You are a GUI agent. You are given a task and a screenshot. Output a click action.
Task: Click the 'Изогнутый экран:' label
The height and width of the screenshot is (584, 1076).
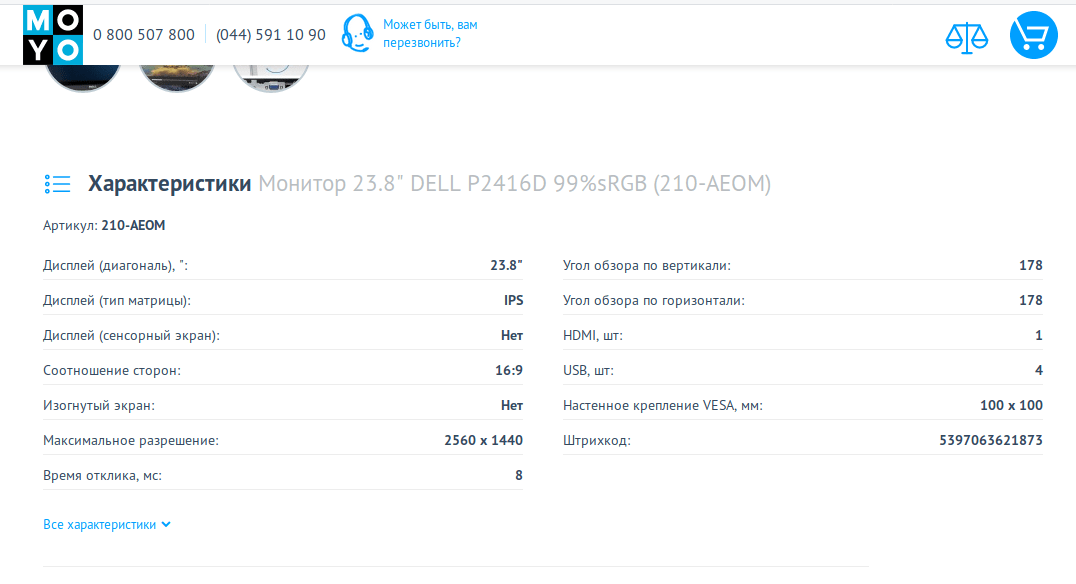click(x=99, y=406)
